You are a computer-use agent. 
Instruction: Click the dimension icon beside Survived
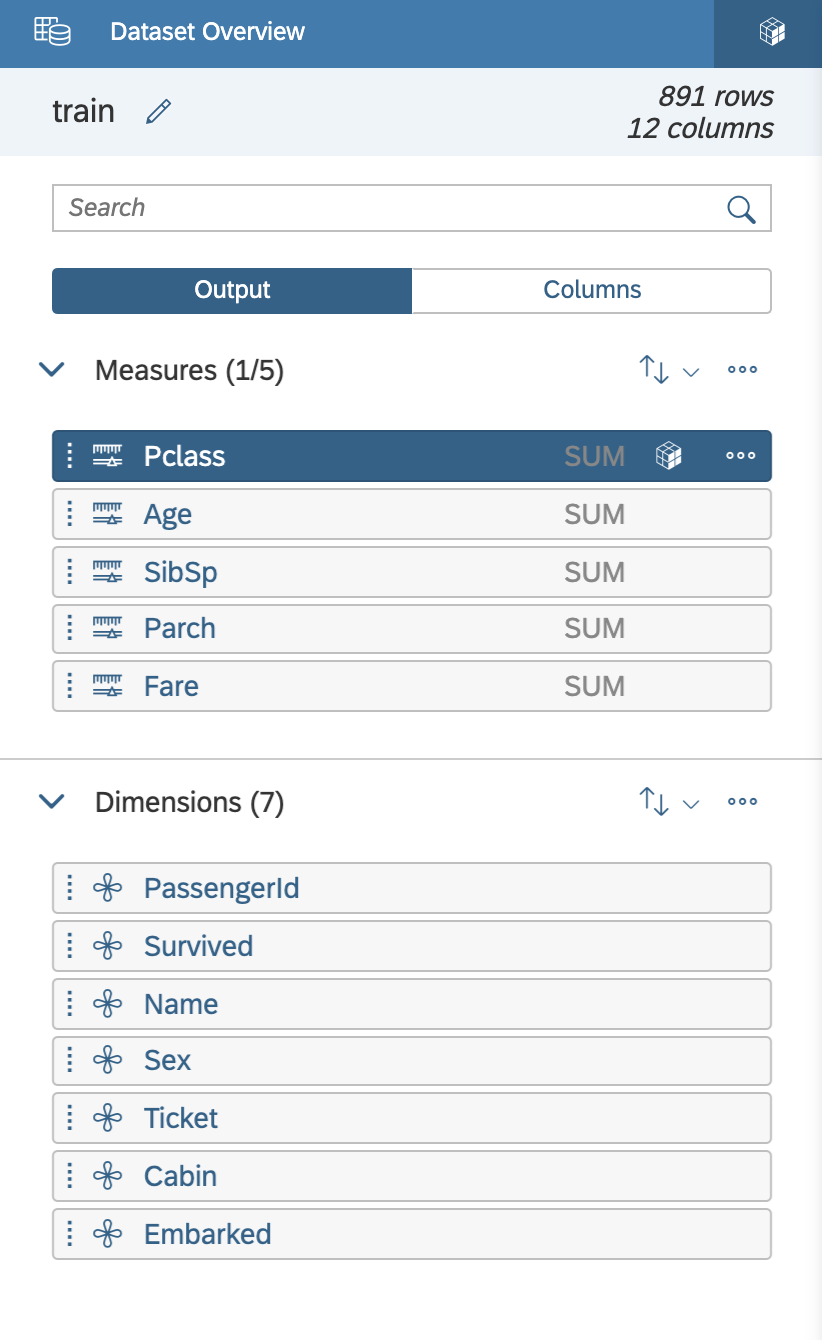click(x=108, y=946)
